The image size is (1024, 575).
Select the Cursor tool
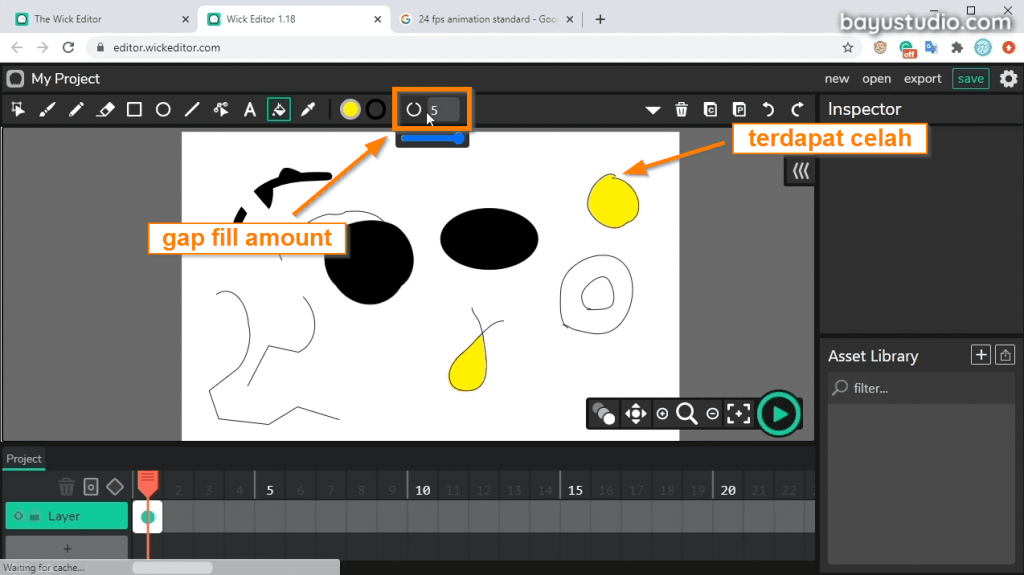point(18,109)
